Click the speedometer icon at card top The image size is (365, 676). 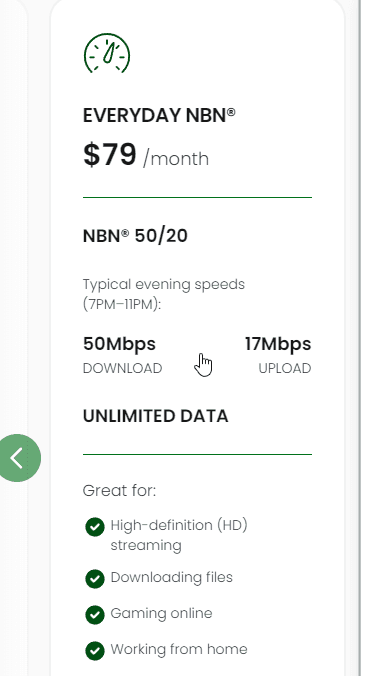107,53
